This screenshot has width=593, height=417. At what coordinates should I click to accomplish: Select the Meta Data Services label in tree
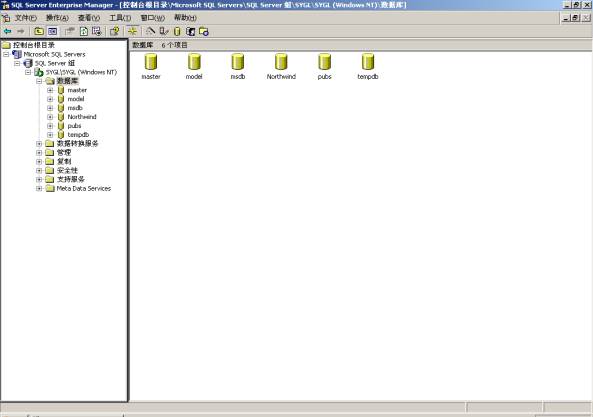point(84,188)
